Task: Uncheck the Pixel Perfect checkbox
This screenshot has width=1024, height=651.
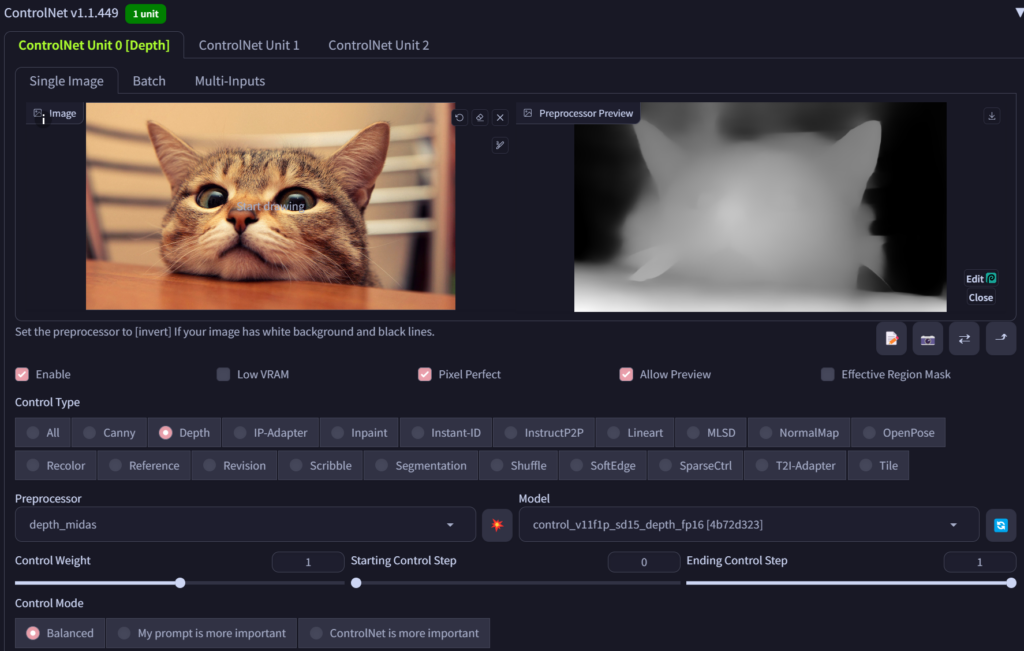Action: coord(425,374)
